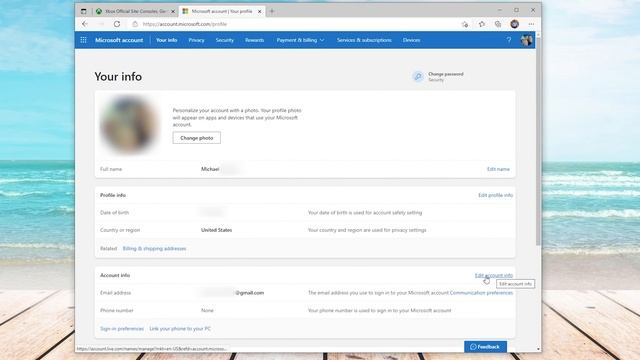Screen dimensions: 640x360
Task: Open the Edge settings and more menu
Action: 531,24
